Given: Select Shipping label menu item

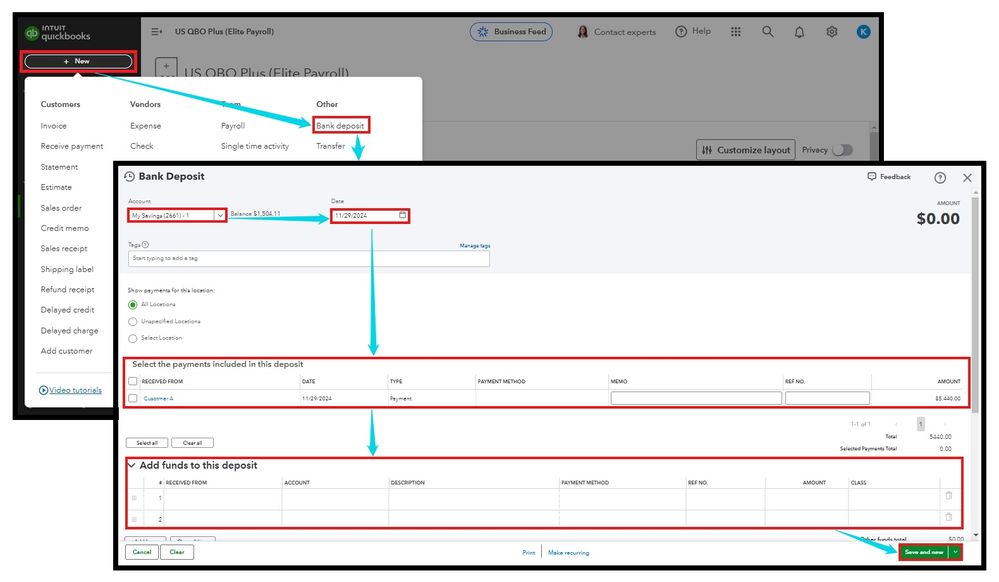Looking at the screenshot, I should coord(67,269).
